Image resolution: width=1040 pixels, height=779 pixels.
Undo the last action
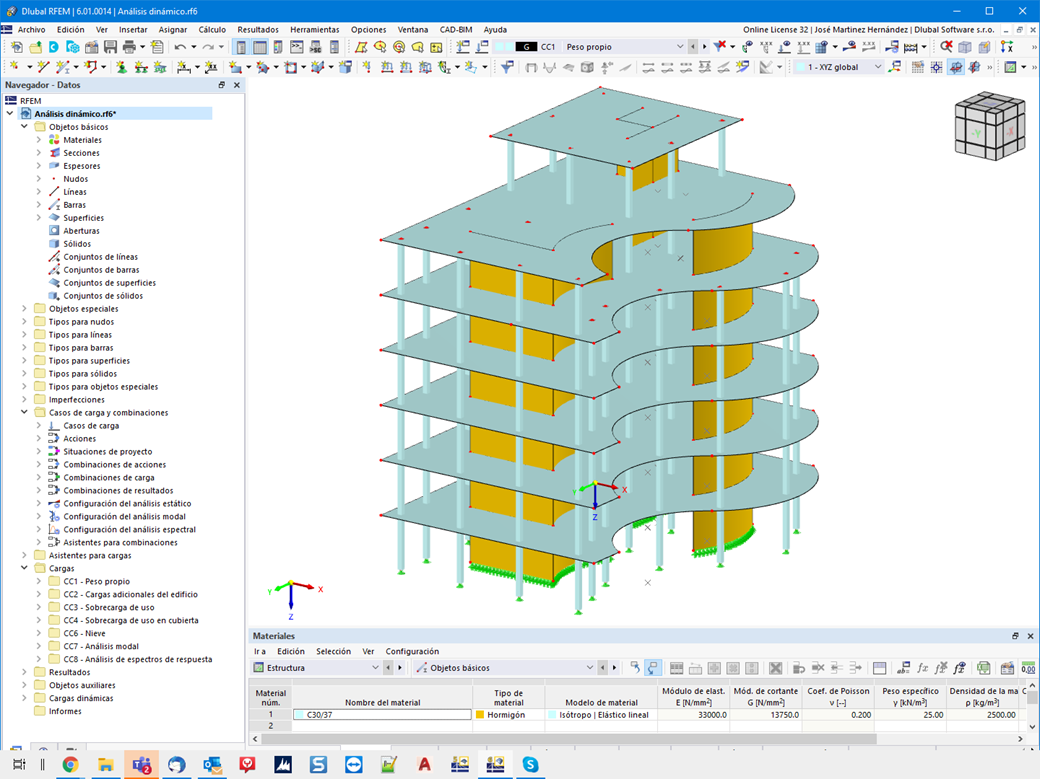coord(180,47)
